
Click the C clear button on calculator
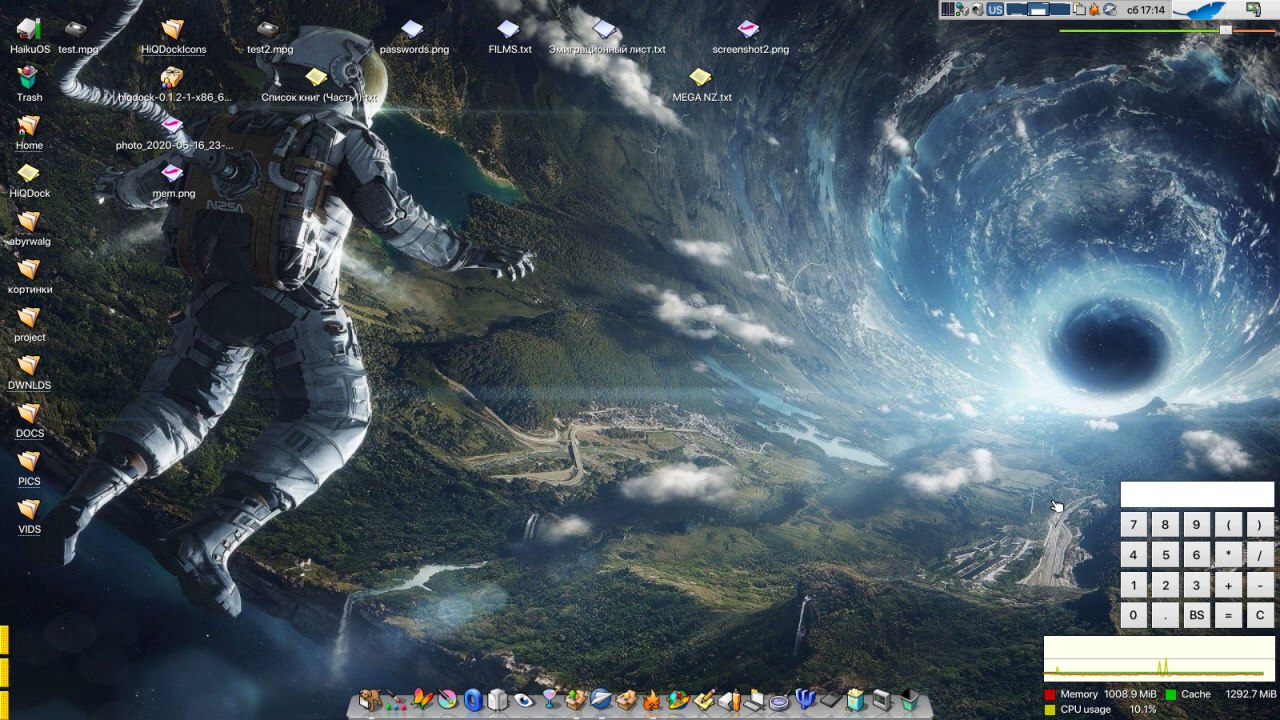[x=1260, y=616]
